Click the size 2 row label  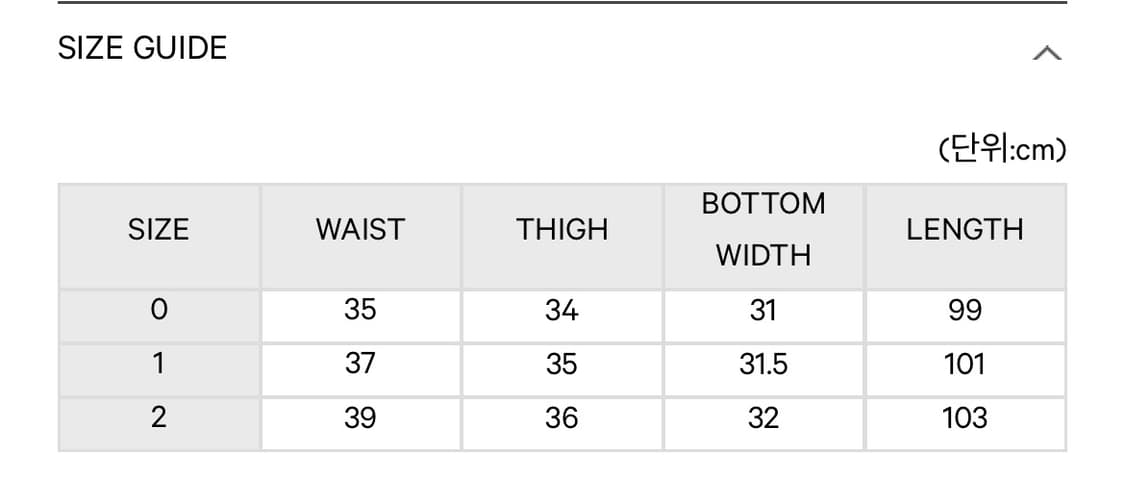tap(158, 418)
